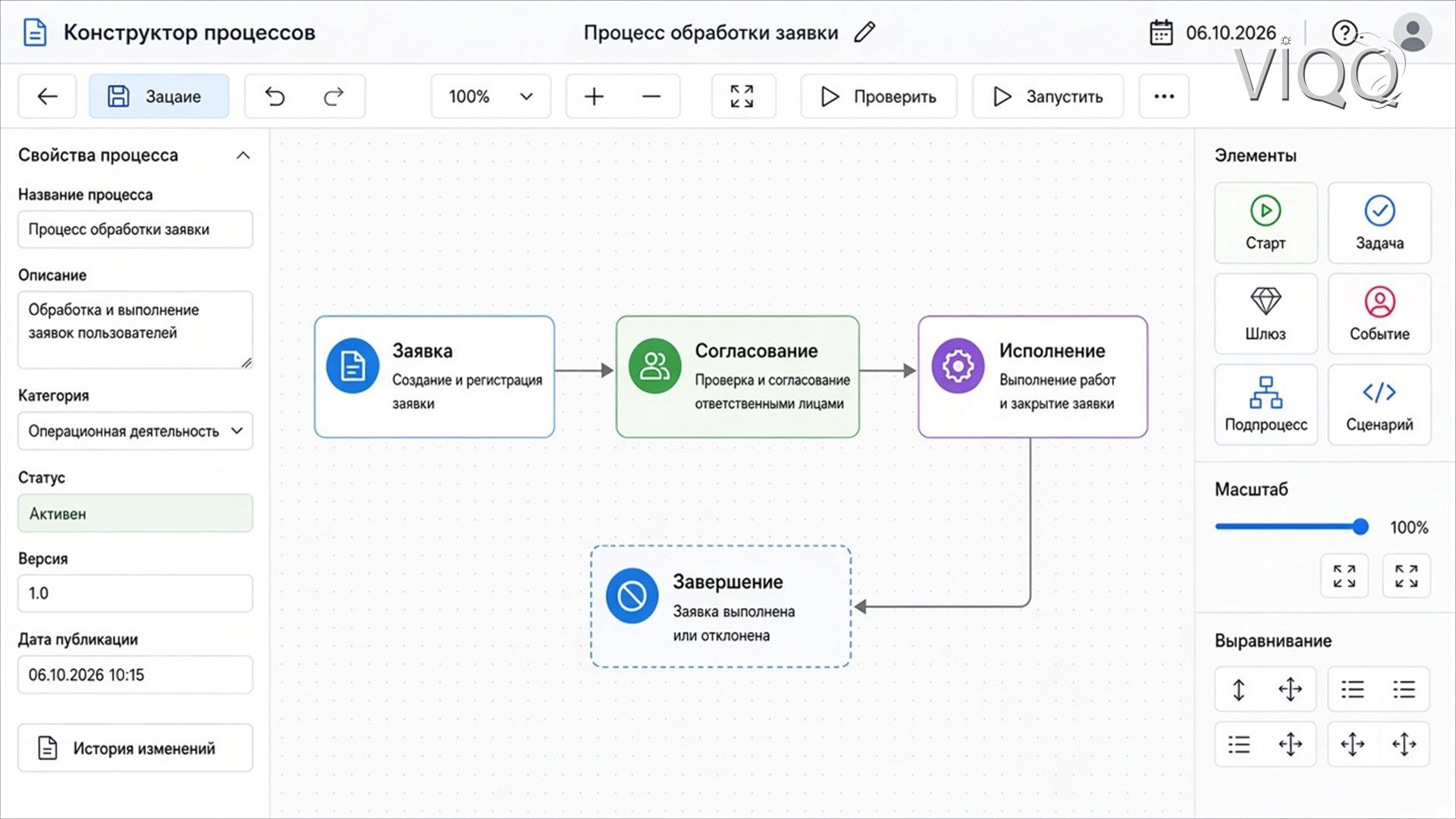Open the calendar icon in header

[1161, 33]
